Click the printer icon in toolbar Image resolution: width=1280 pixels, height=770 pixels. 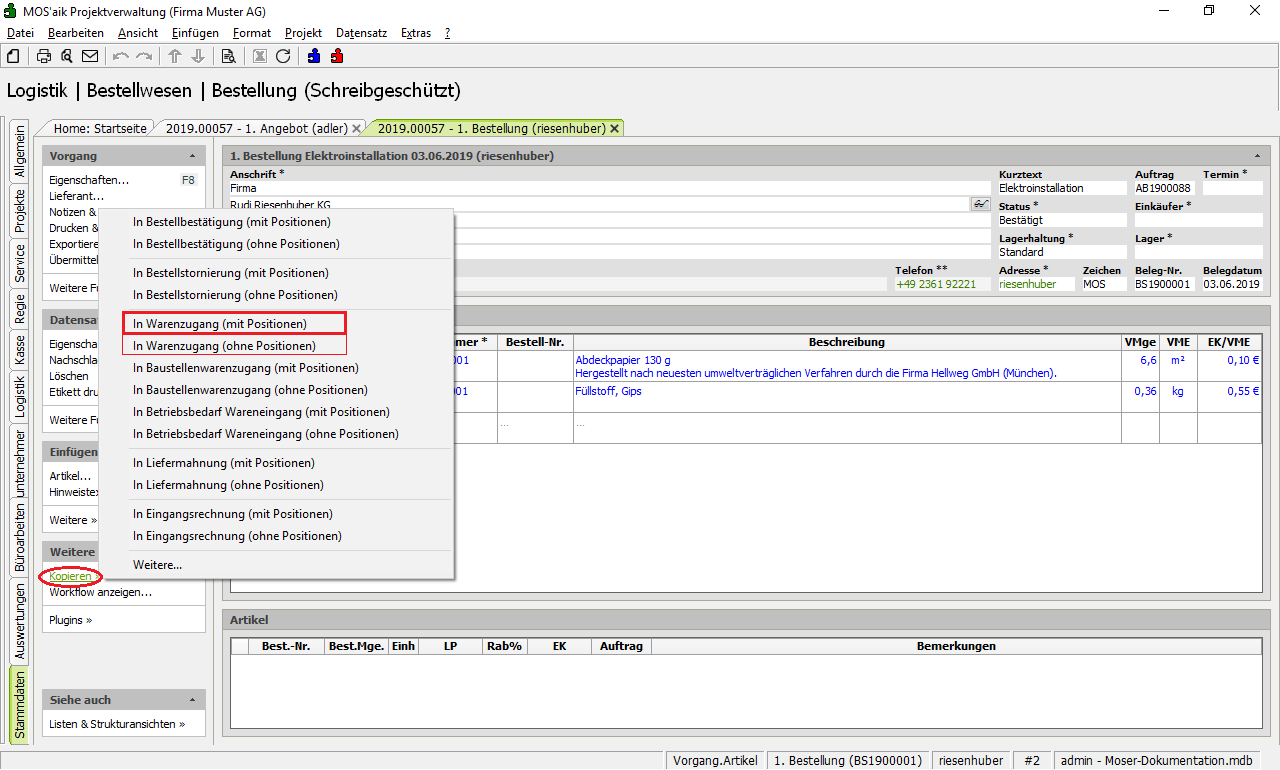click(x=44, y=56)
